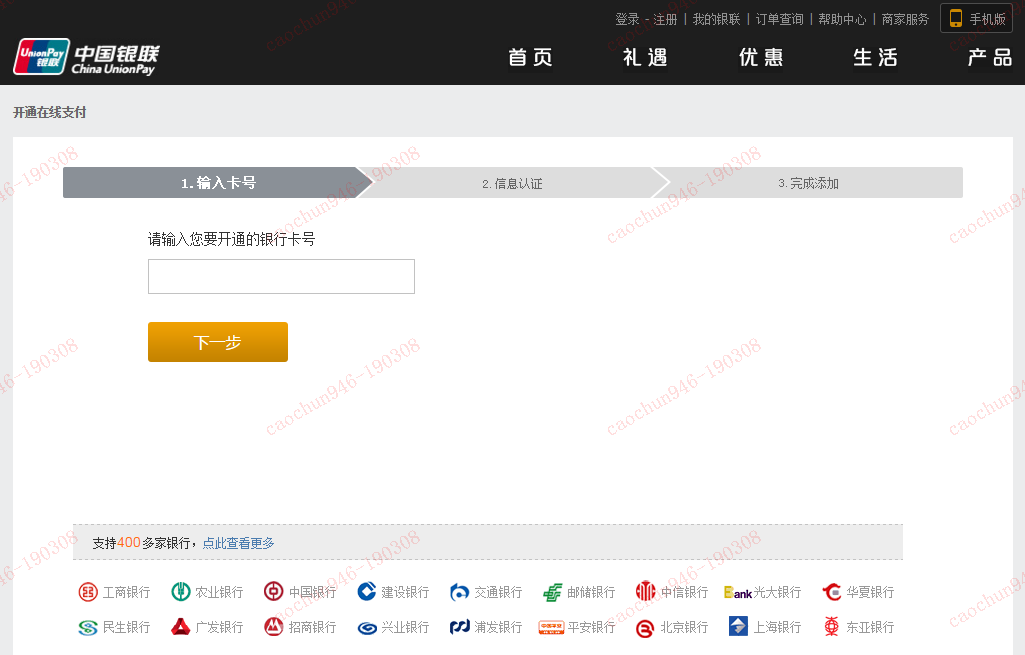The height and width of the screenshot is (655, 1025).
Task: Click the 工商银行 bank name text
Action: [126, 592]
